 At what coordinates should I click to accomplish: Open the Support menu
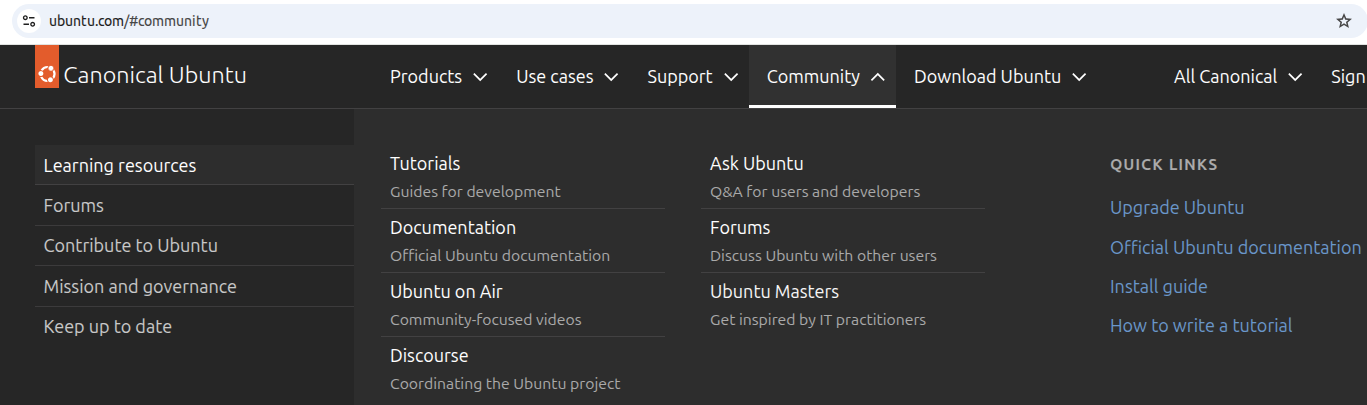coord(693,77)
